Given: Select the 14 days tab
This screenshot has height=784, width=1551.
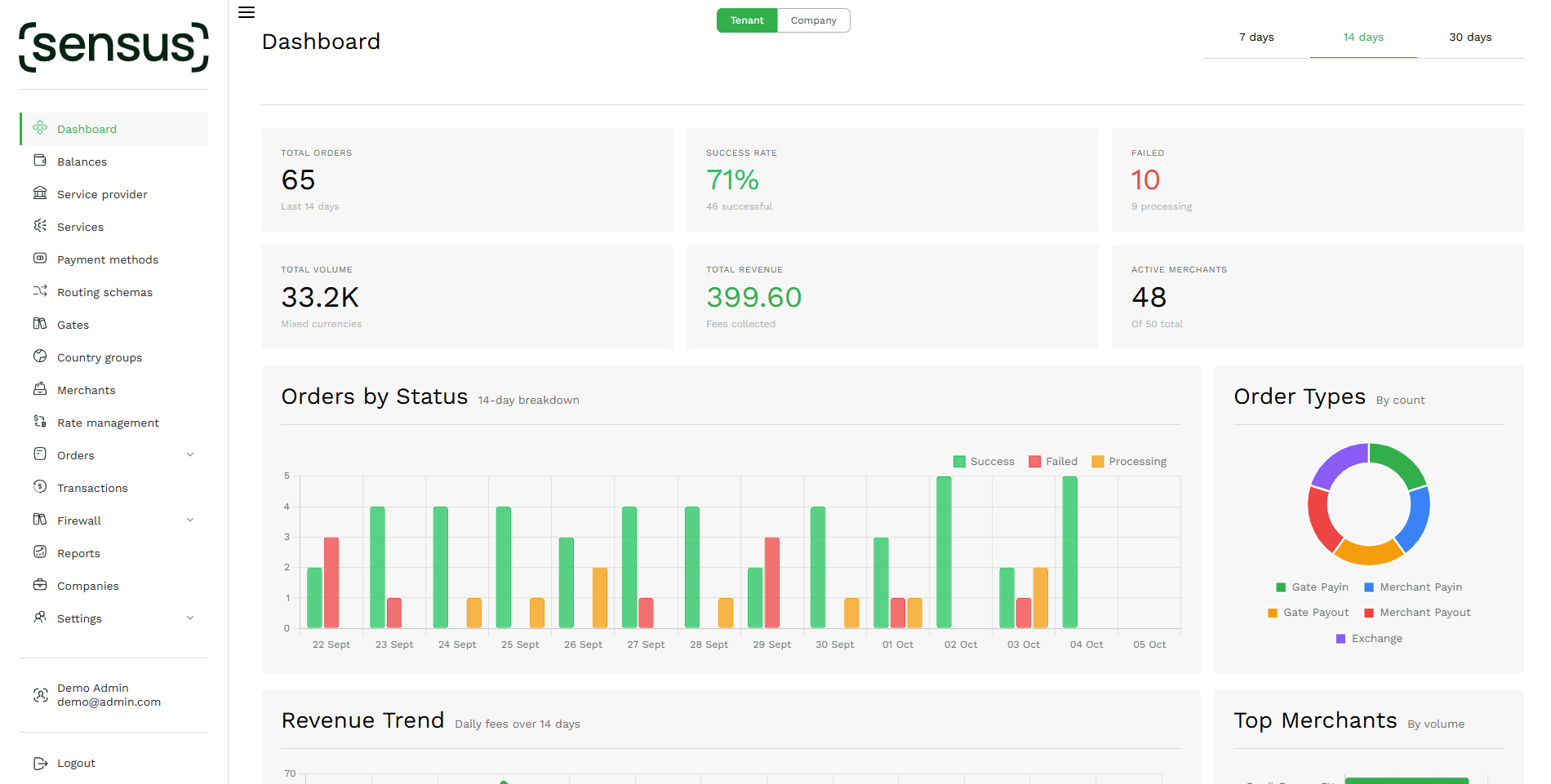Looking at the screenshot, I should pos(1363,38).
